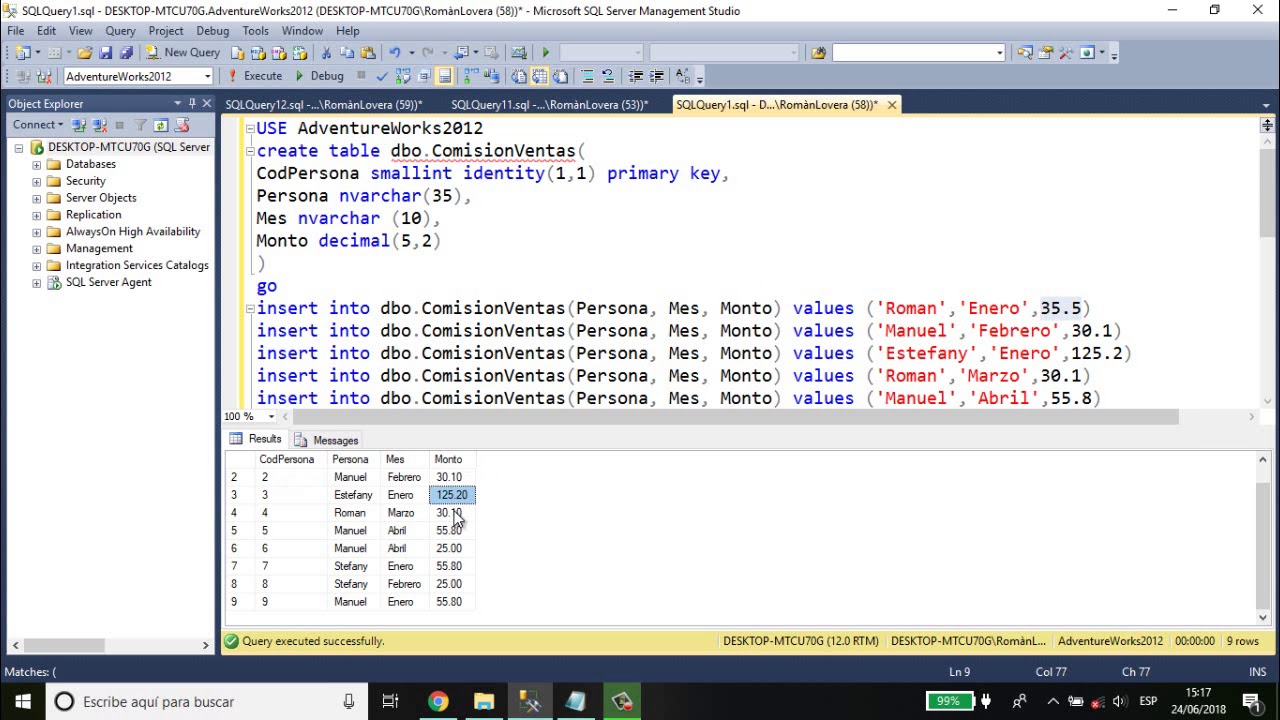This screenshot has height=720, width=1280.
Task: Switch to the Messages tab
Action: click(x=326, y=440)
